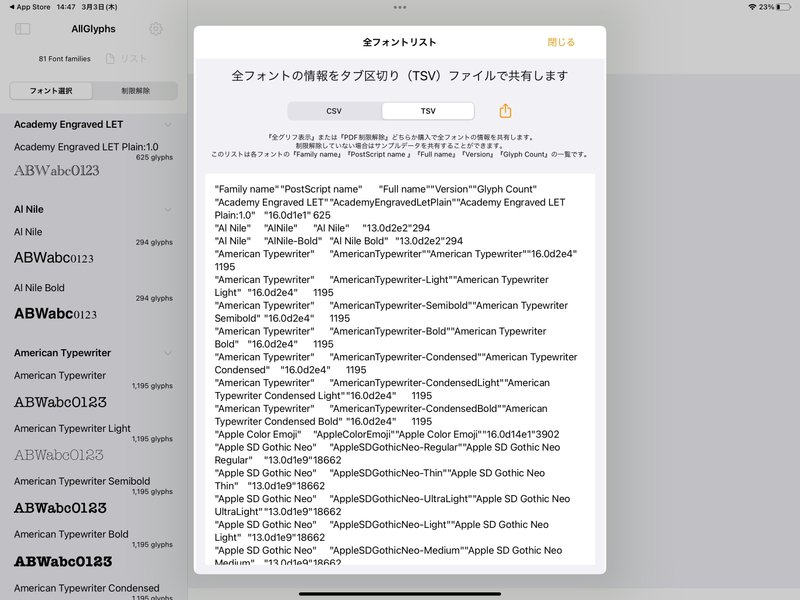This screenshot has height=600, width=800.
Task: Tap the clock showing 14:47
Action: tap(66, 7)
